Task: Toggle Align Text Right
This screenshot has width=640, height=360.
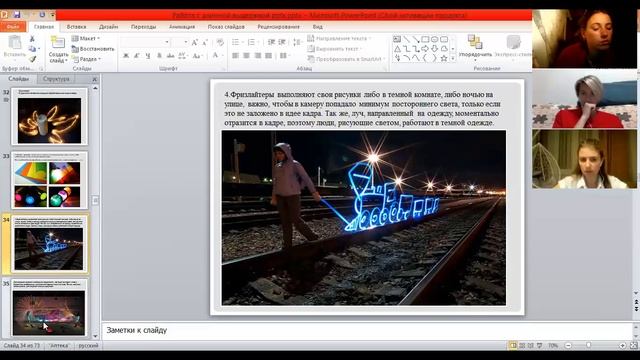Action: tap(258, 56)
